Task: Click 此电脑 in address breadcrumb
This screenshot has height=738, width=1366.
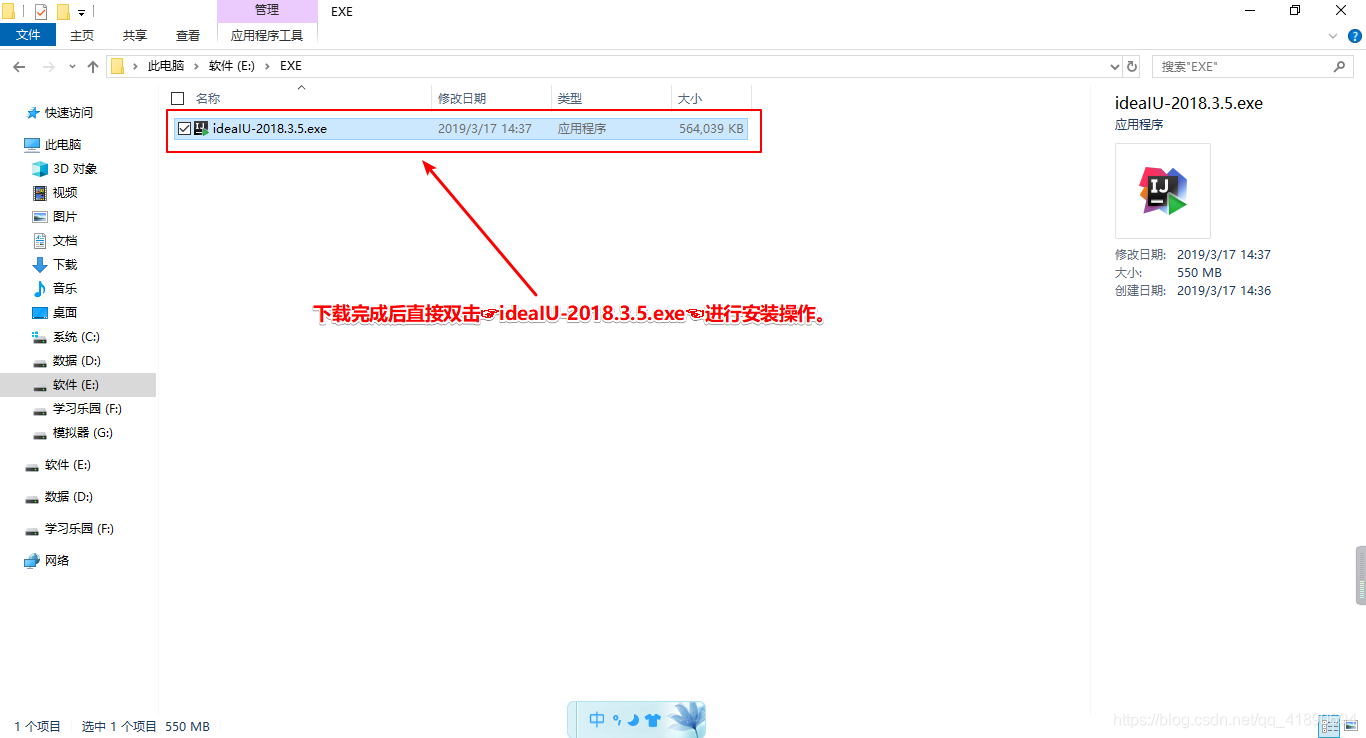Action: coord(166,66)
